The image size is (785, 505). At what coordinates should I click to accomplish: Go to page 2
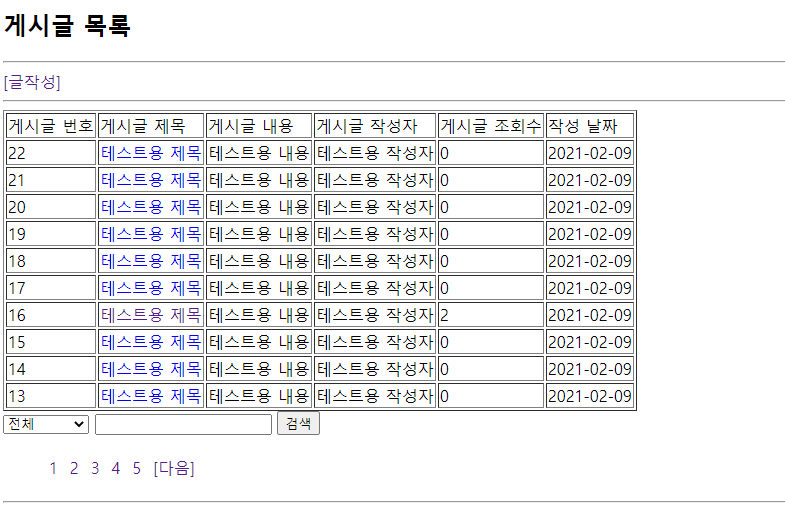coord(74,468)
